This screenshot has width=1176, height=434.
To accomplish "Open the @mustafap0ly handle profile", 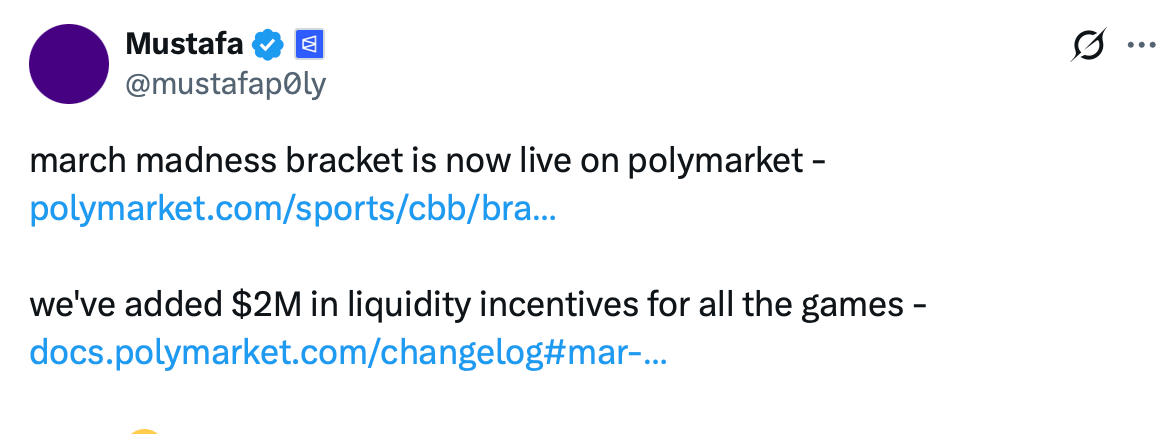I will (224, 84).
